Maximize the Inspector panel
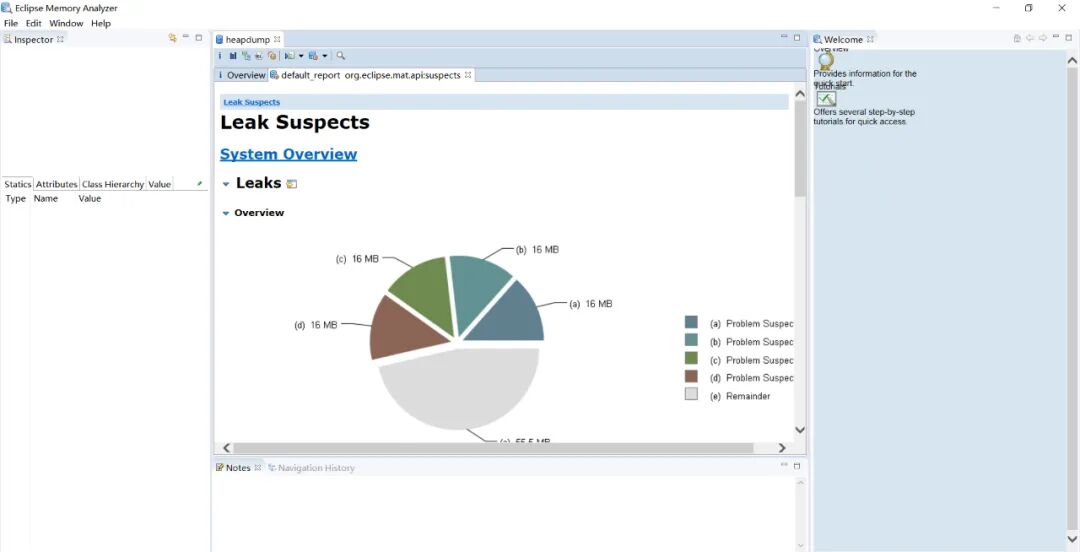Viewport: 1080px width, 552px height. 198,38
